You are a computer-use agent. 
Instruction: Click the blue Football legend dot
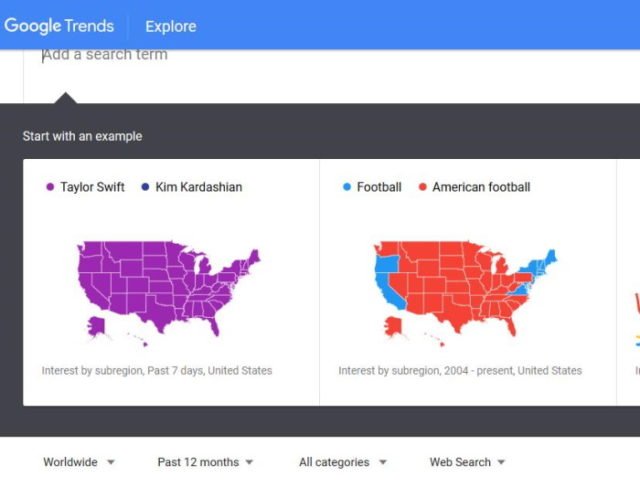[346, 187]
